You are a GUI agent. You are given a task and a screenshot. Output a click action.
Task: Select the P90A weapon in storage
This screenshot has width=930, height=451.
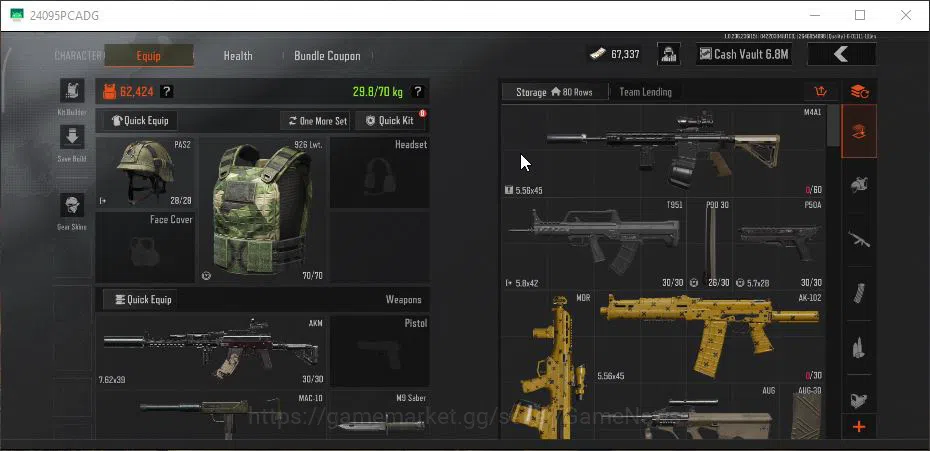[779, 243]
